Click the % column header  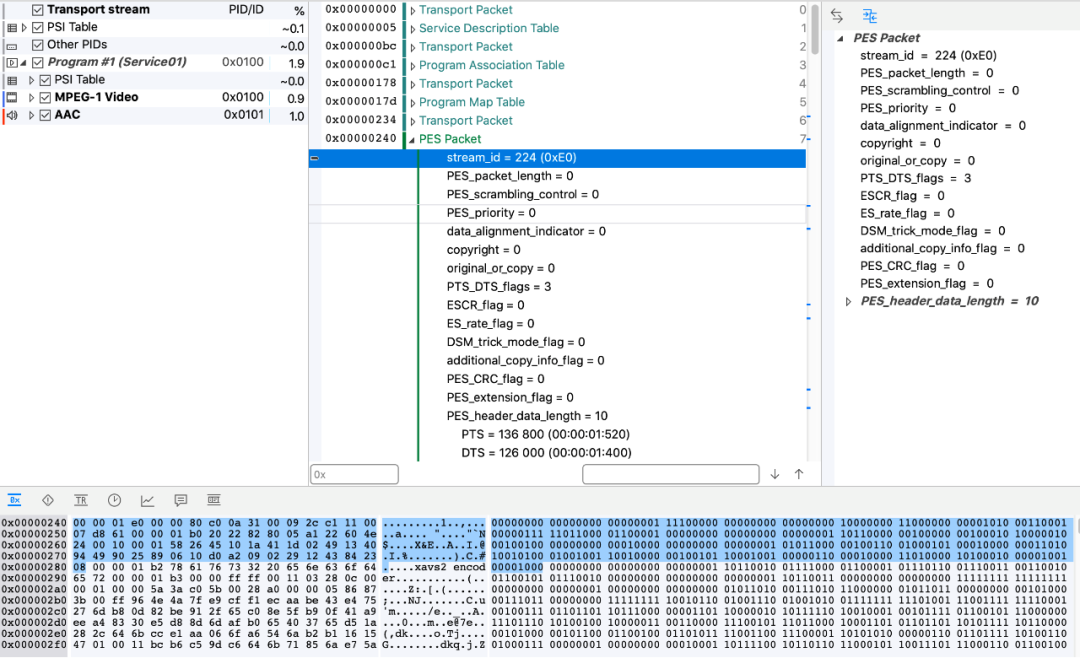point(299,10)
